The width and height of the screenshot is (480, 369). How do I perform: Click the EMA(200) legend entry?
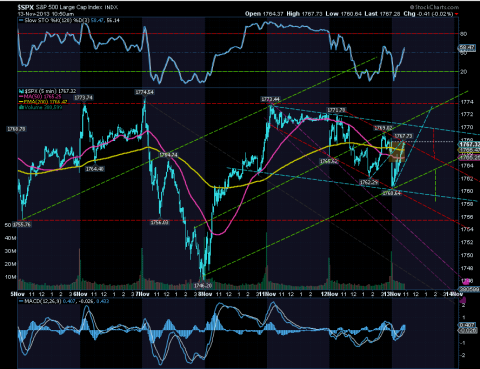click(43, 102)
